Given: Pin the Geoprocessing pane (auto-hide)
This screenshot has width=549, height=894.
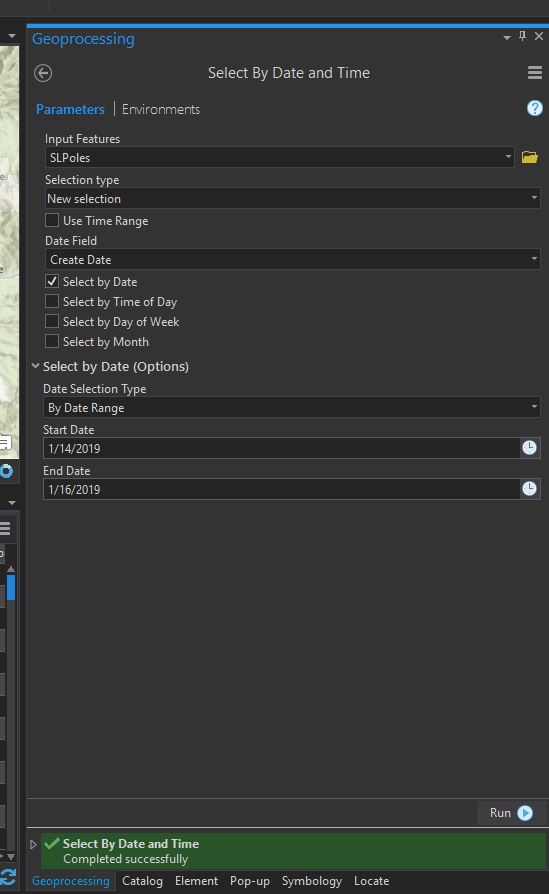Looking at the screenshot, I should [x=522, y=36].
